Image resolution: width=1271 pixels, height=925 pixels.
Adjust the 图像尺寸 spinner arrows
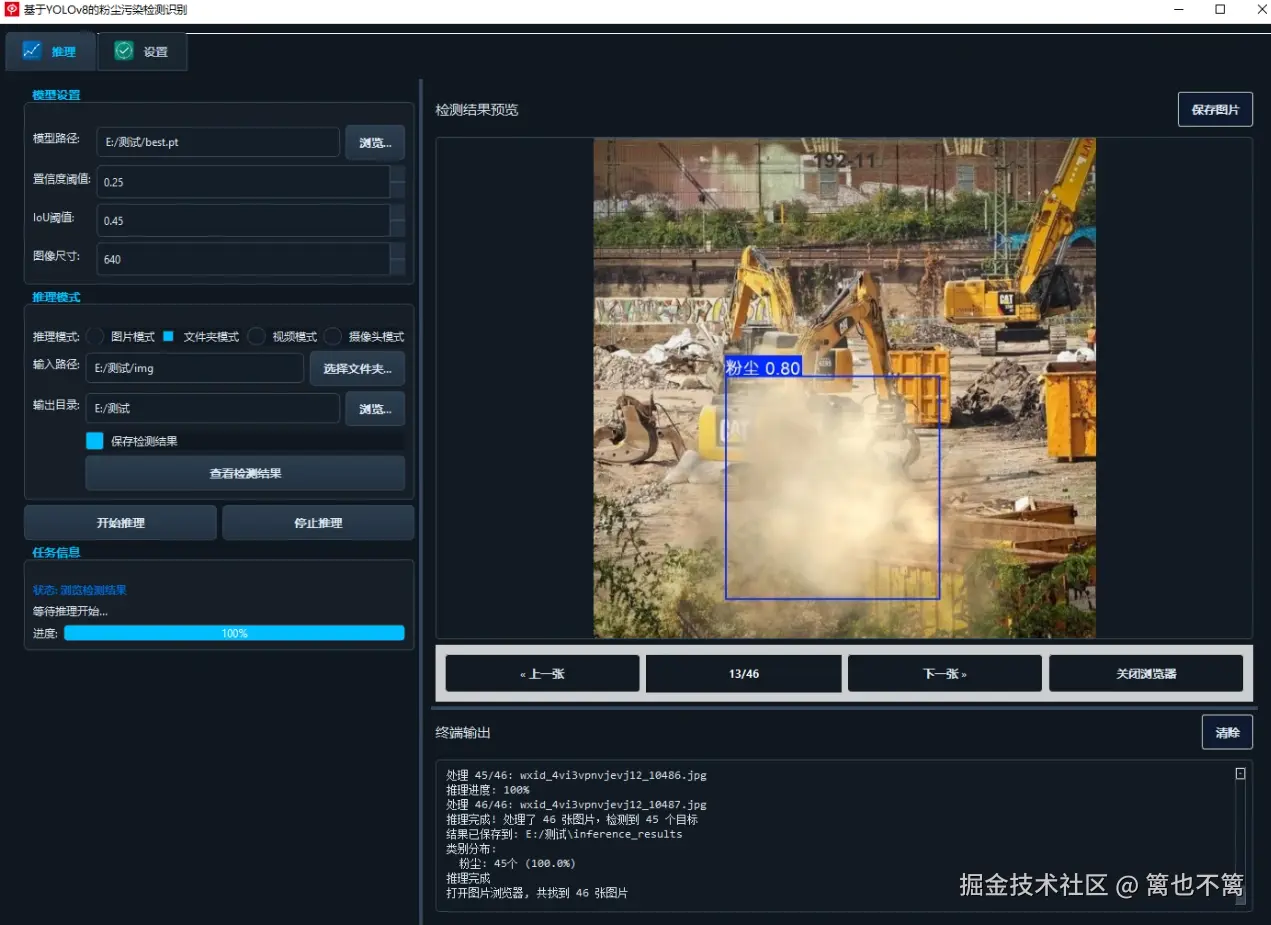tap(398, 259)
